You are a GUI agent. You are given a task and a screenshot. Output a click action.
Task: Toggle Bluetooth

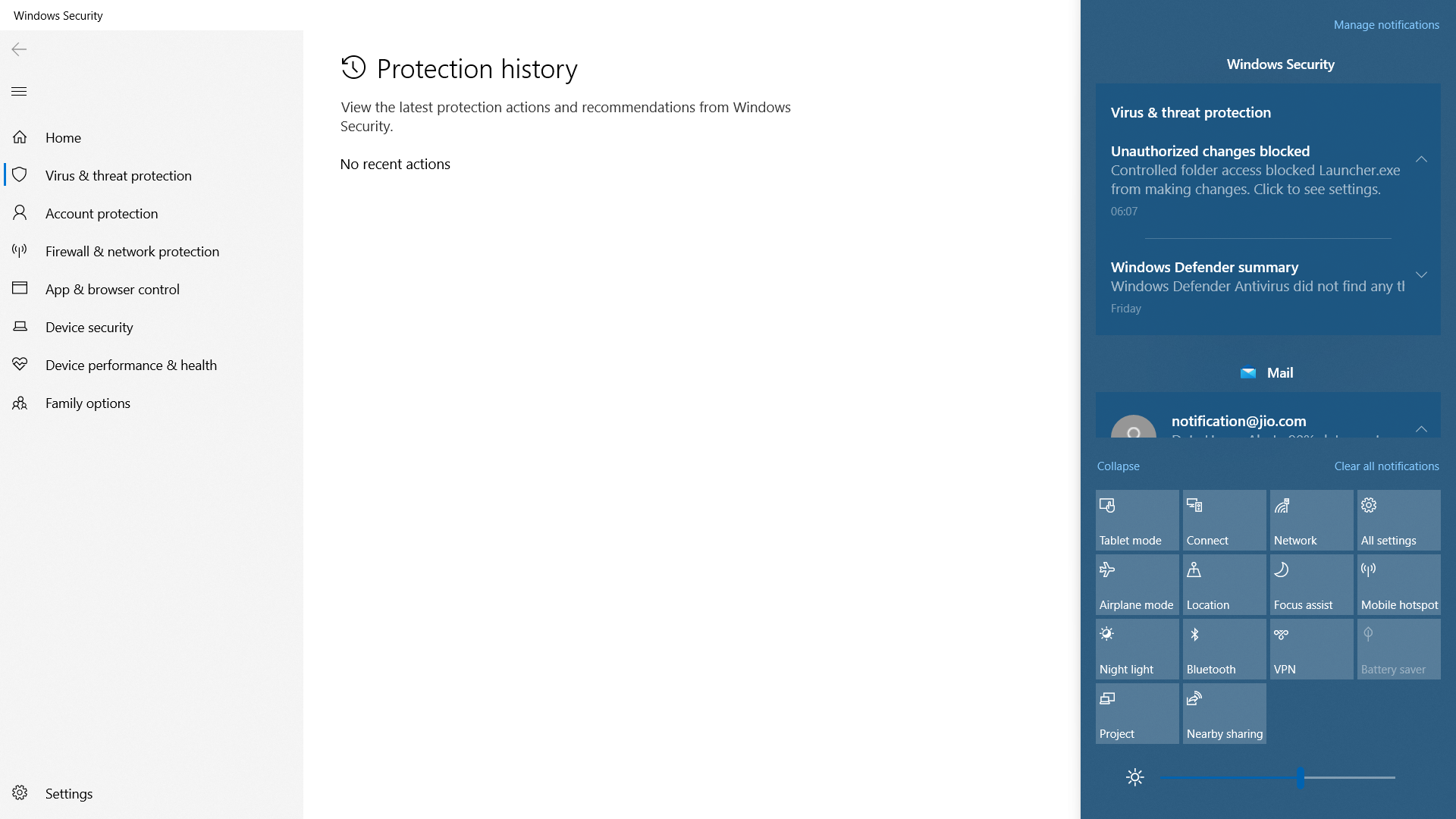[1224, 649]
